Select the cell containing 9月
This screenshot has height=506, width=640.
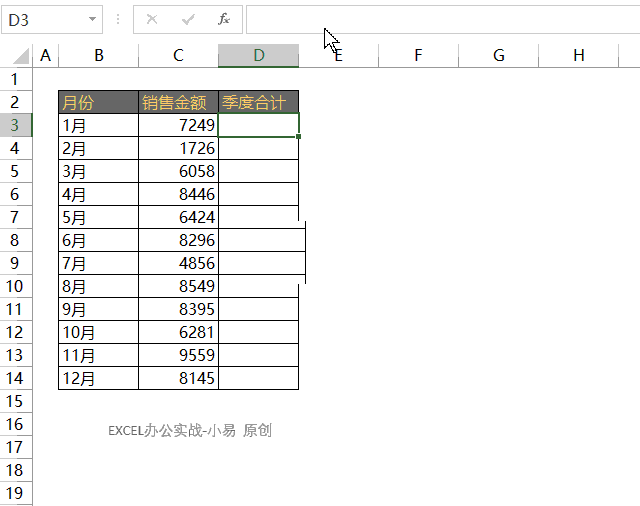click(98, 309)
